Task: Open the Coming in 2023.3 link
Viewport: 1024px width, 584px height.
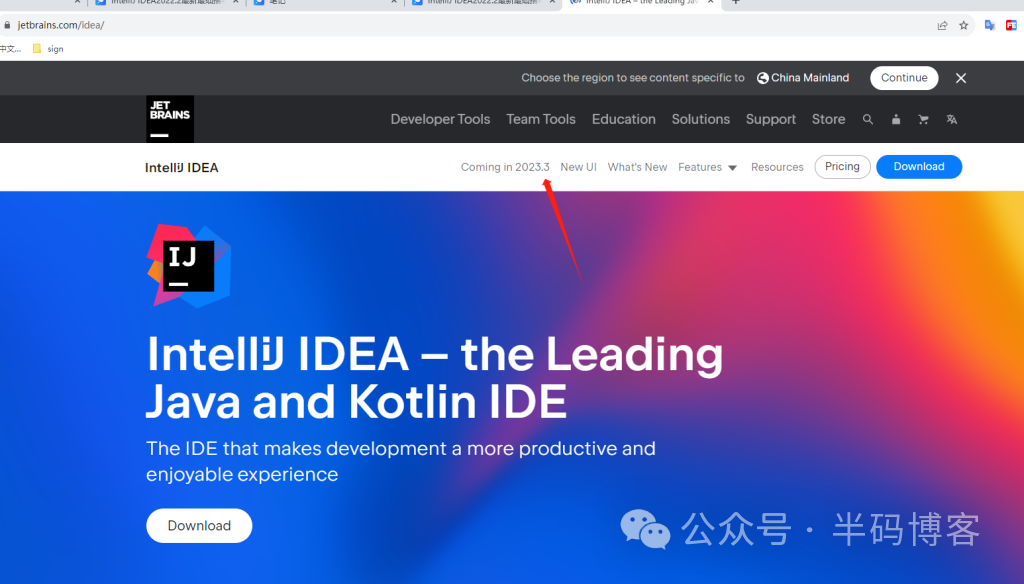Action: tap(505, 167)
